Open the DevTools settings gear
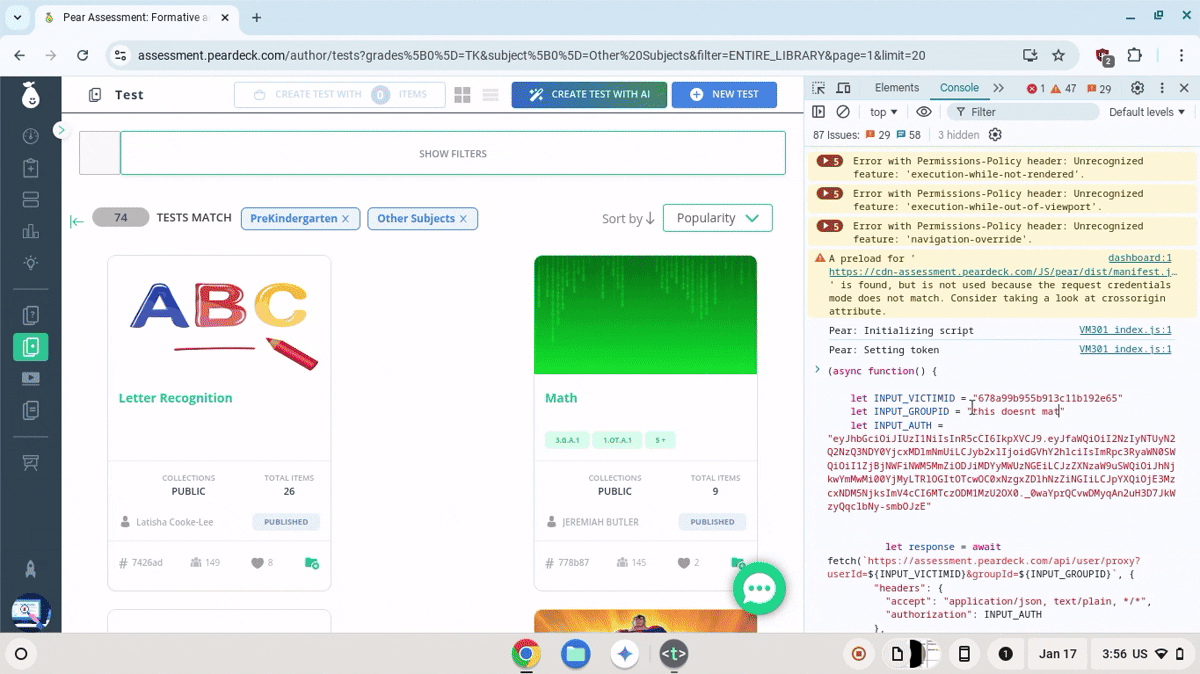Viewport: 1200px width, 674px height. pyautogui.click(x=1137, y=88)
